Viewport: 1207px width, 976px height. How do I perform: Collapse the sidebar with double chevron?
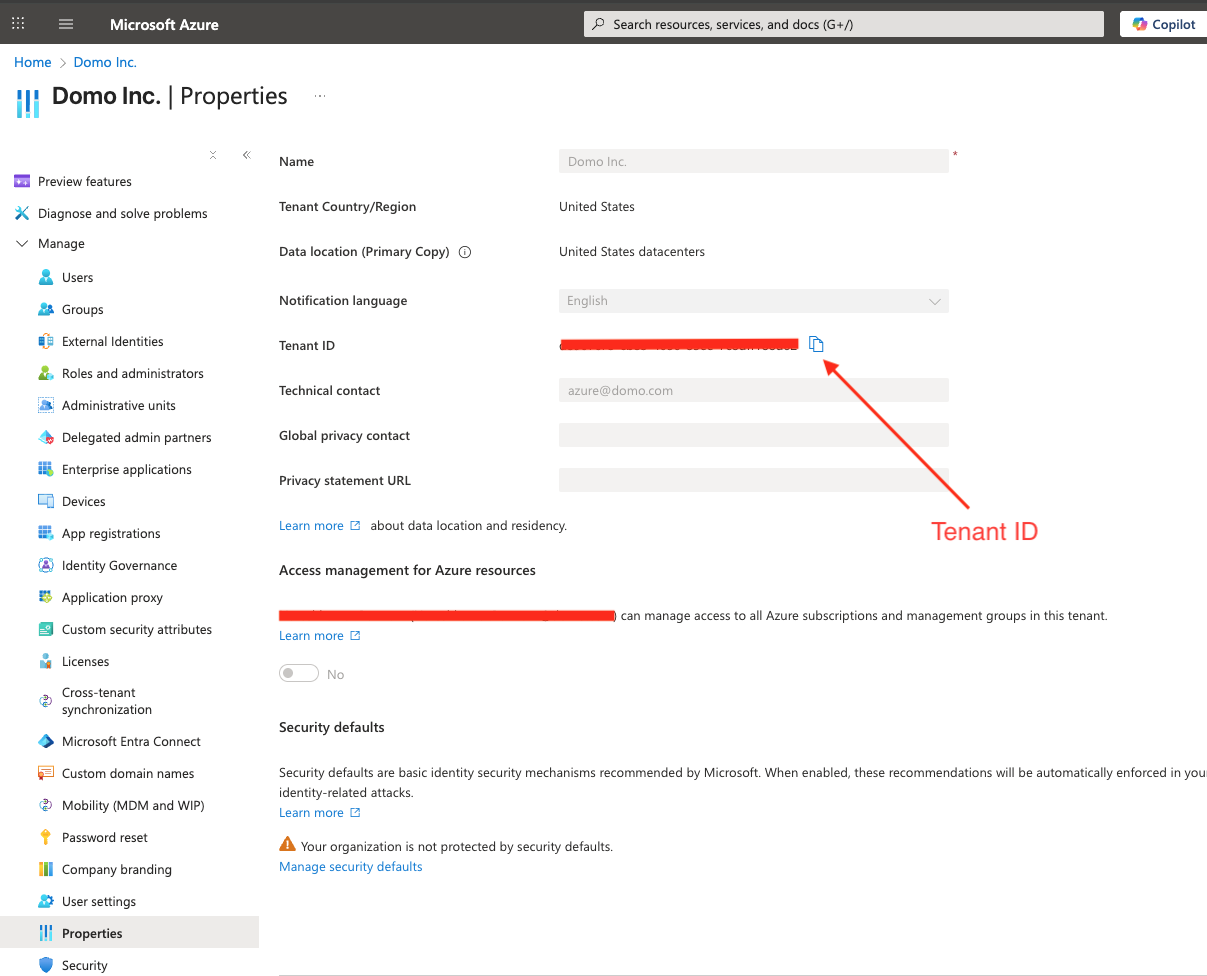pos(246,155)
